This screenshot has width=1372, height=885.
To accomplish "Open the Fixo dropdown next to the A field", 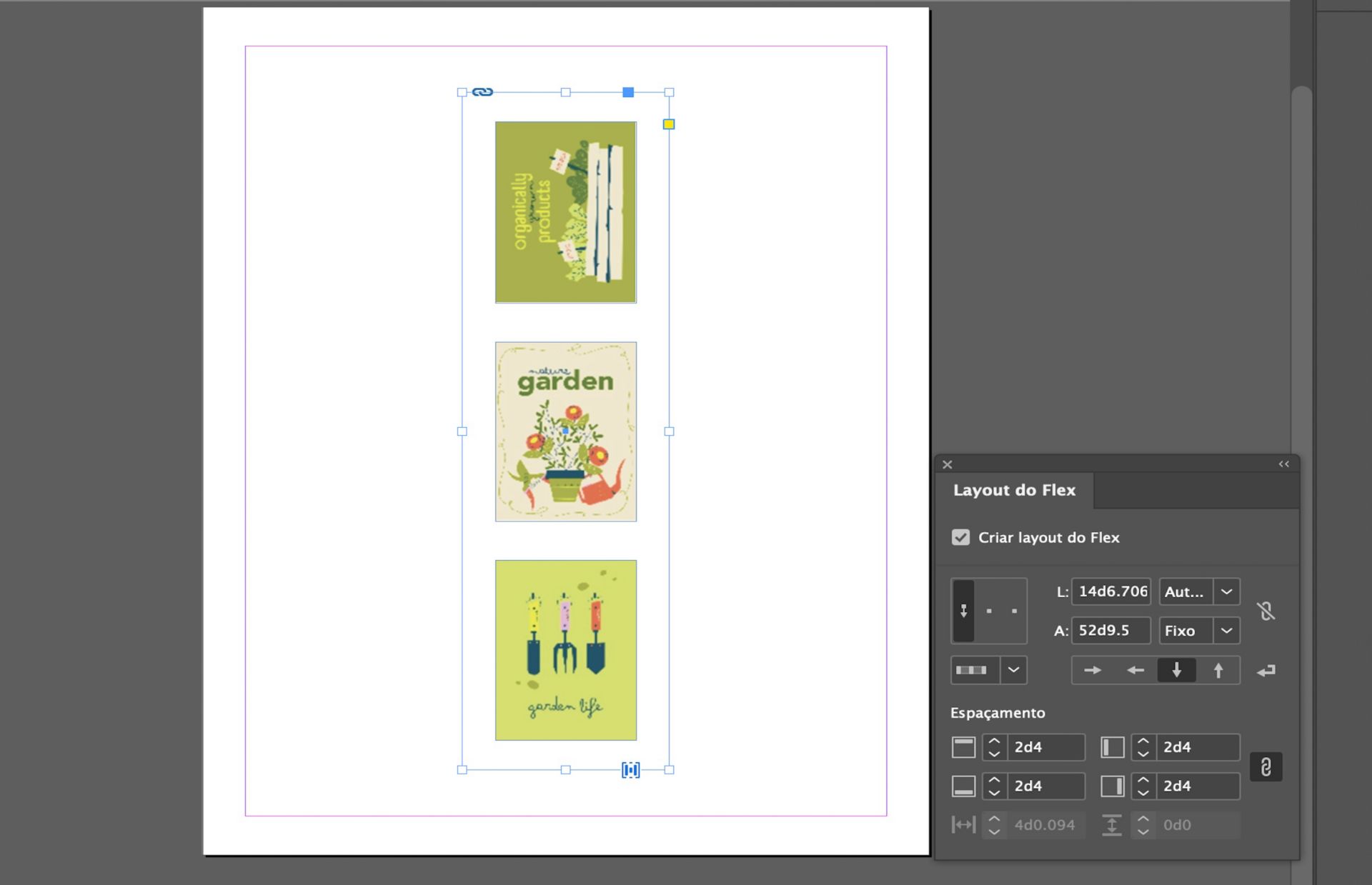I will (x=1227, y=631).
